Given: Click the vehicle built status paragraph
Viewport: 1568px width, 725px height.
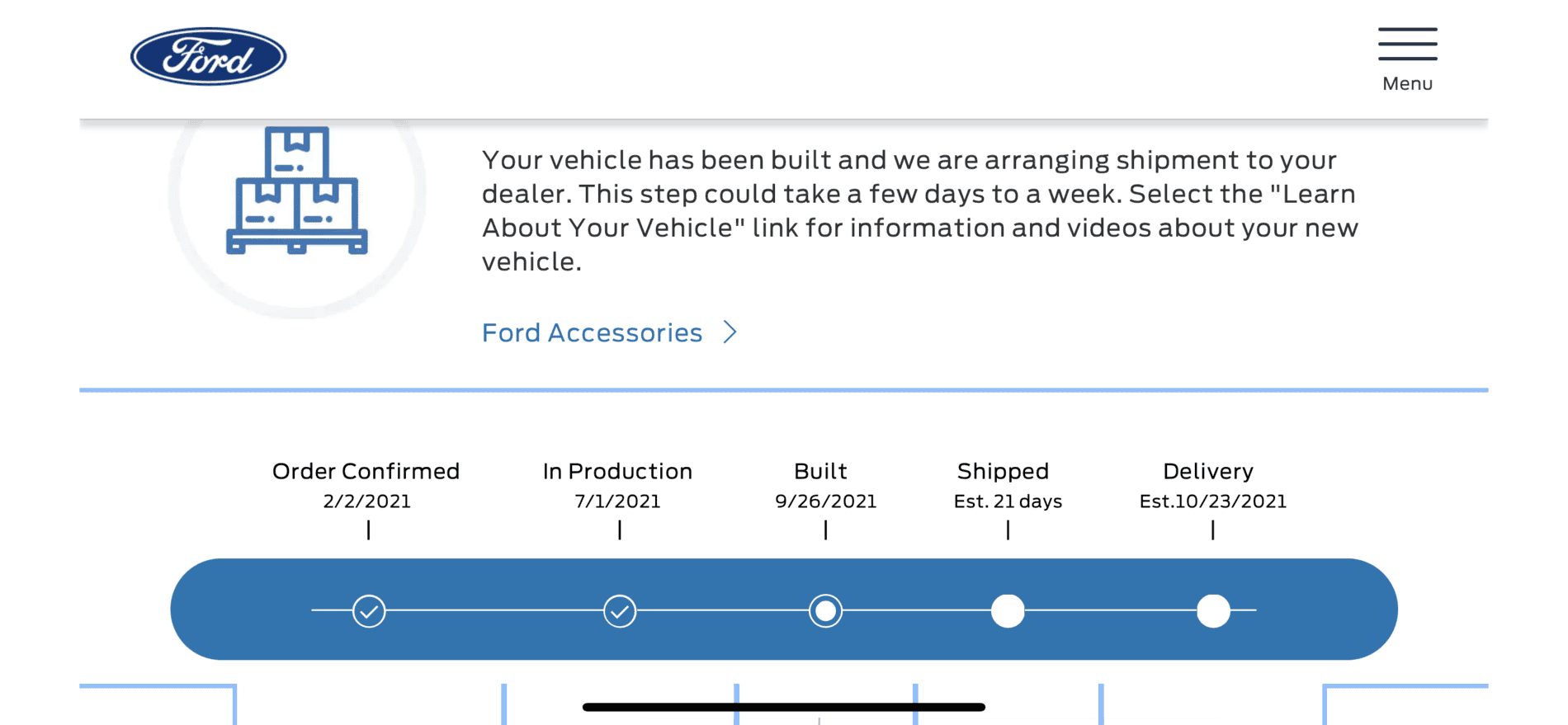Looking at the screenshot, I should click(x=920, y=210).
